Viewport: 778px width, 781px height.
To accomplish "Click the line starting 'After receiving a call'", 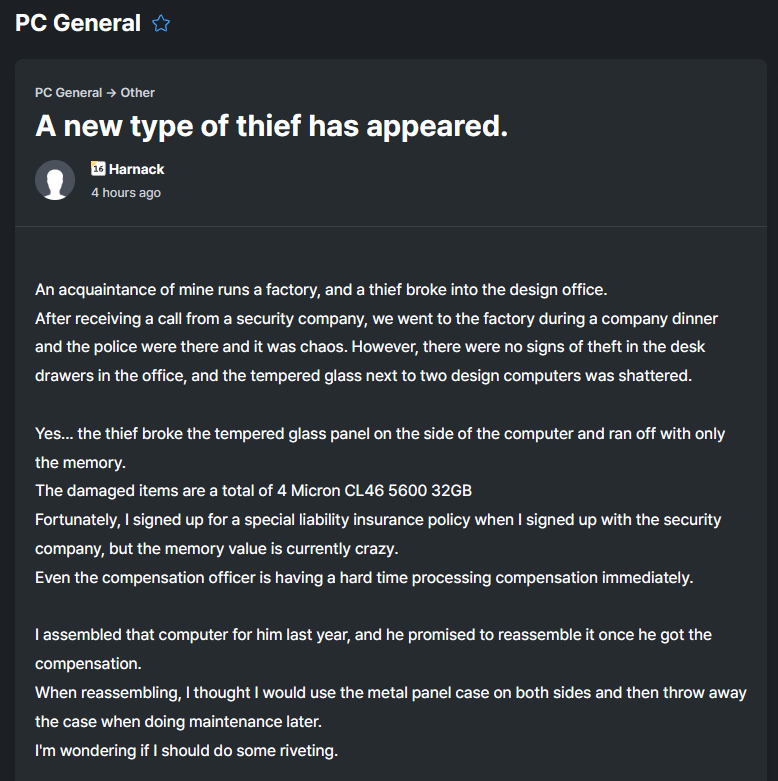I will click(x=376, y=319).
